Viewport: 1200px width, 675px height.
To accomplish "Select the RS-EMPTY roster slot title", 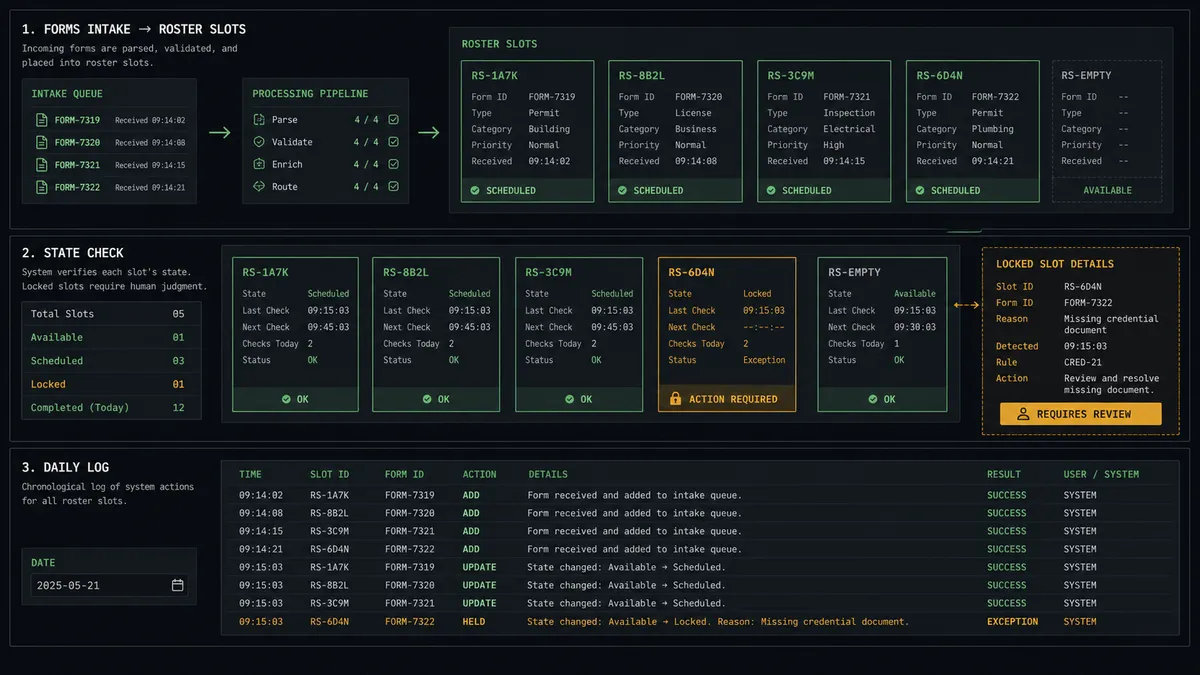I will tap(1086, 75).
